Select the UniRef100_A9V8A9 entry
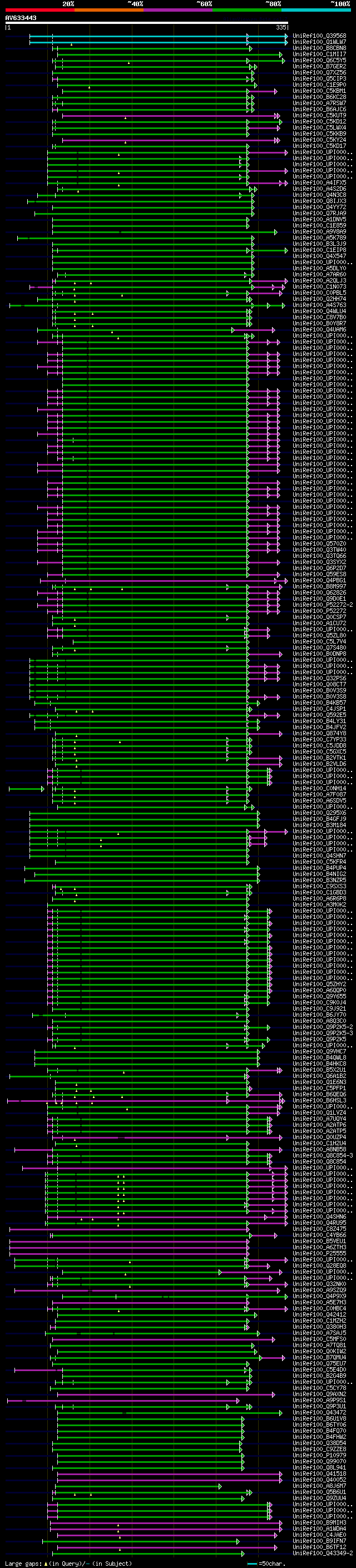This screenshot has height=1568, width=356. pos(319,232)
